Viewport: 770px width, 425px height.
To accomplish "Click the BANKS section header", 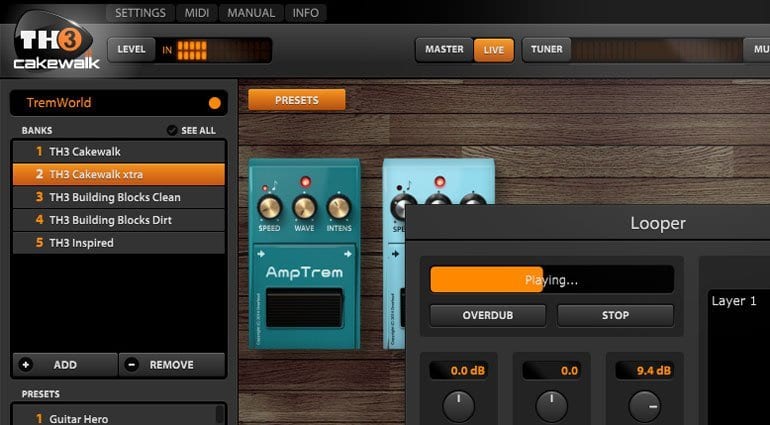I will click(37, 131).
